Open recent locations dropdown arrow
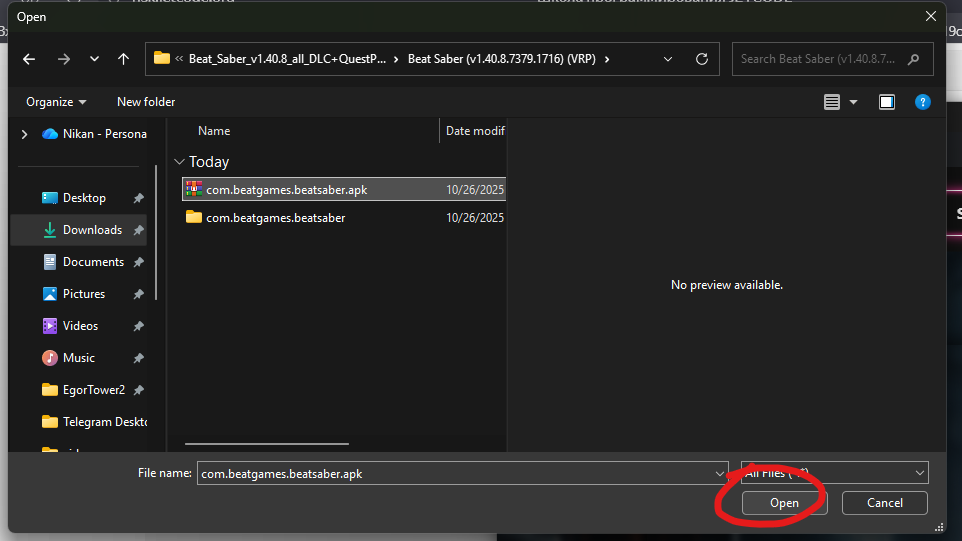 [94, 59]
